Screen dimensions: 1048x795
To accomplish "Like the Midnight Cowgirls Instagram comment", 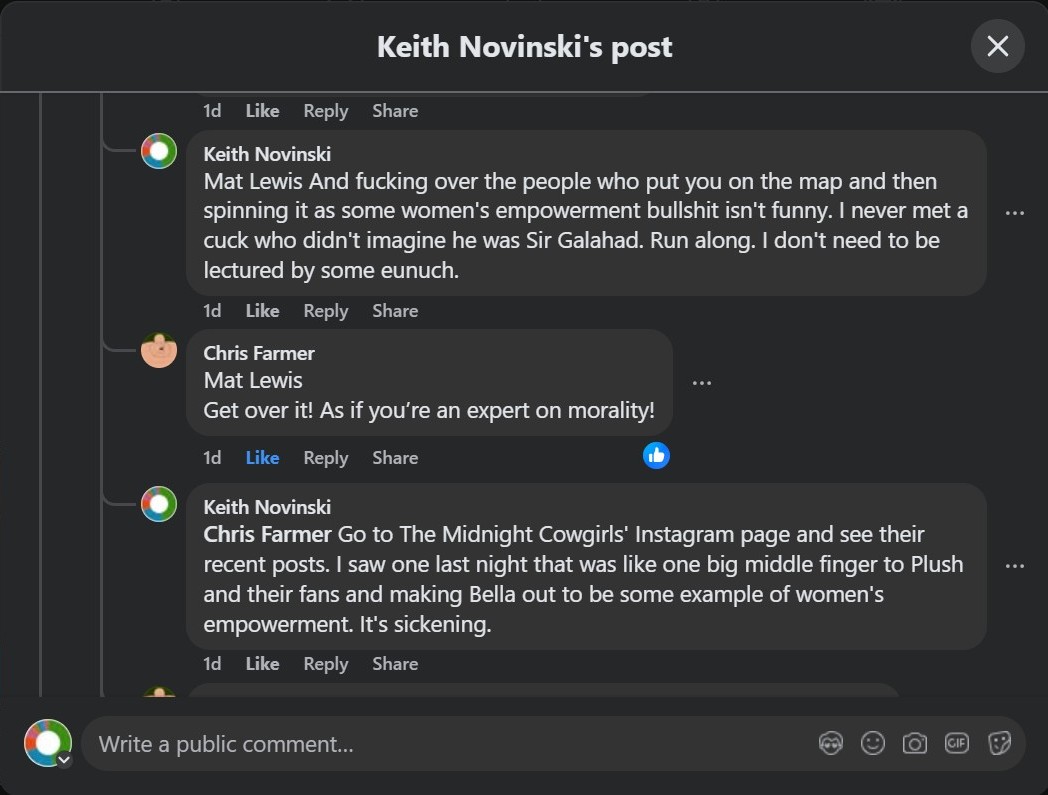I will click(x=262, y=664).
